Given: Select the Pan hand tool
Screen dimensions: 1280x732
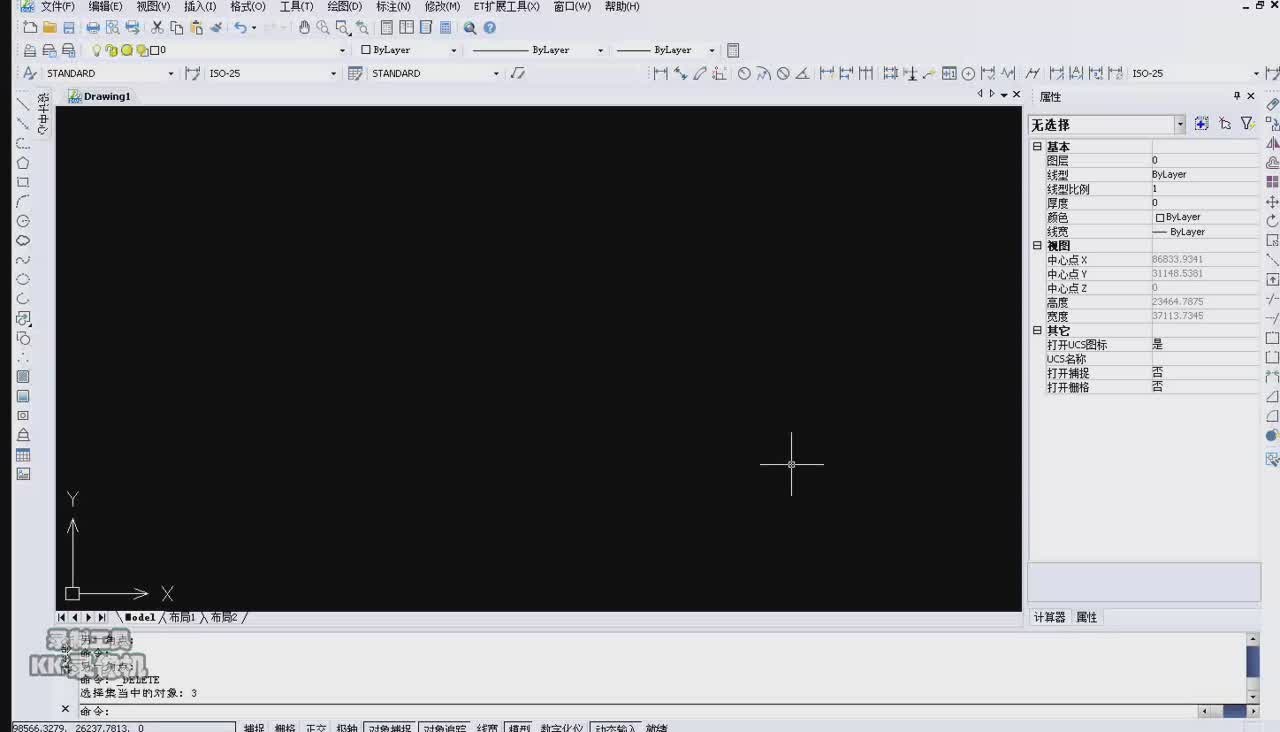Looking at the screenshot, I should coord(304,28).
